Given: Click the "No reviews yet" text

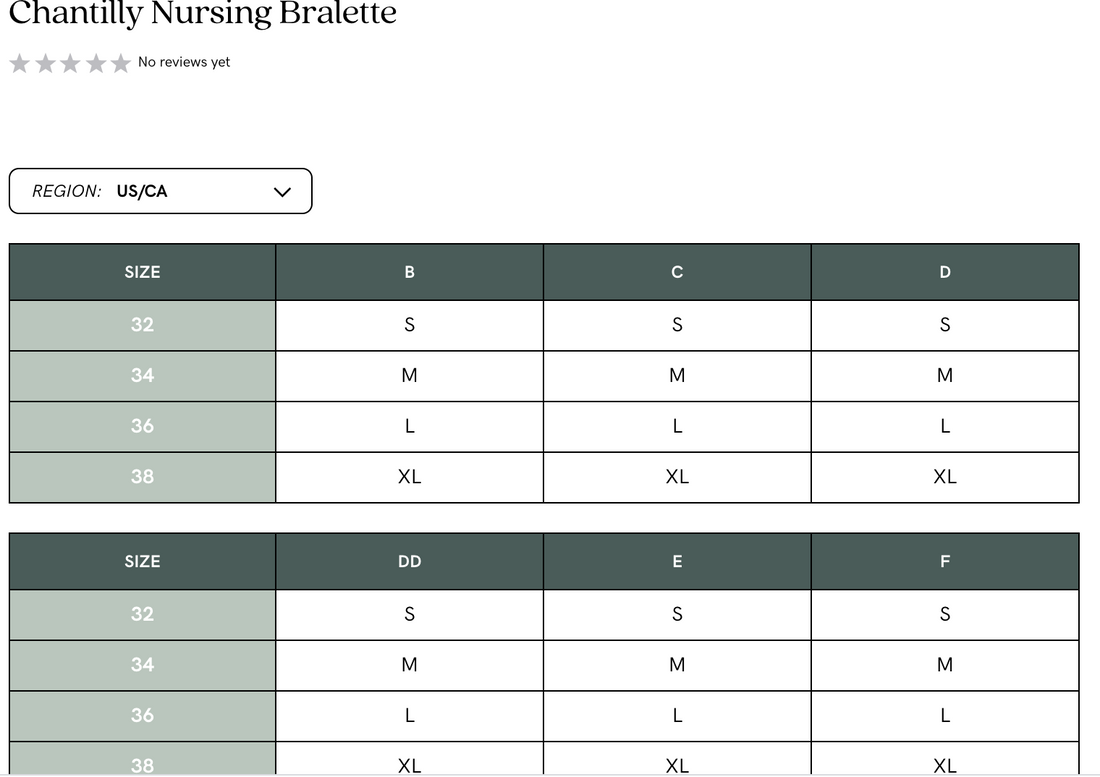Looking at the screenshot, I should point(184,62).
